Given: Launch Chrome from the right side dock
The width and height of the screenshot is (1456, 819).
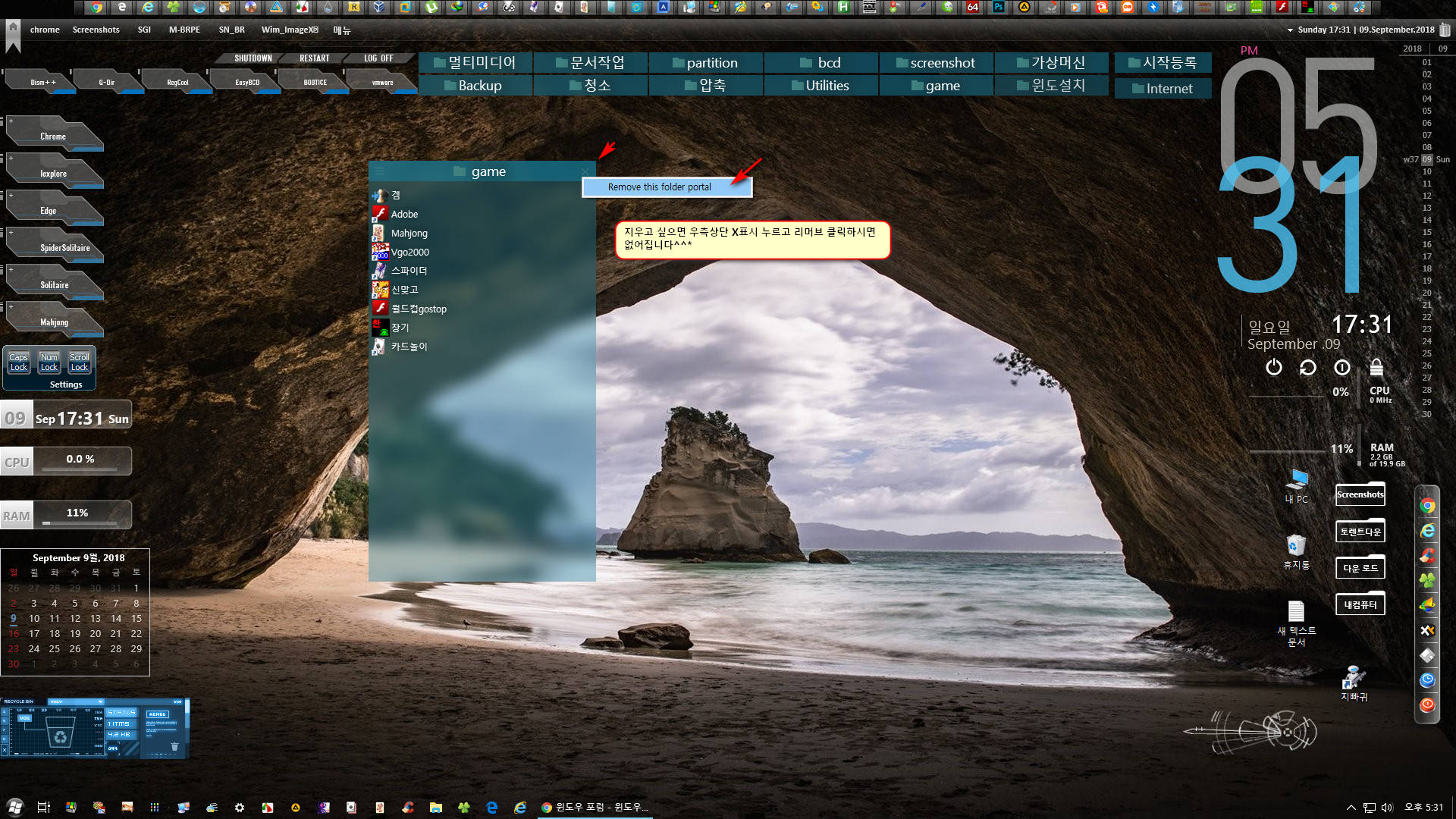Looking at the screenshot, I should (1427, 506).
